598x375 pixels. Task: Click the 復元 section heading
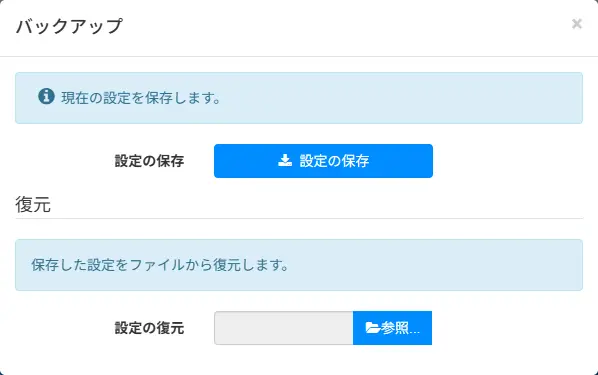click(33, 204)
